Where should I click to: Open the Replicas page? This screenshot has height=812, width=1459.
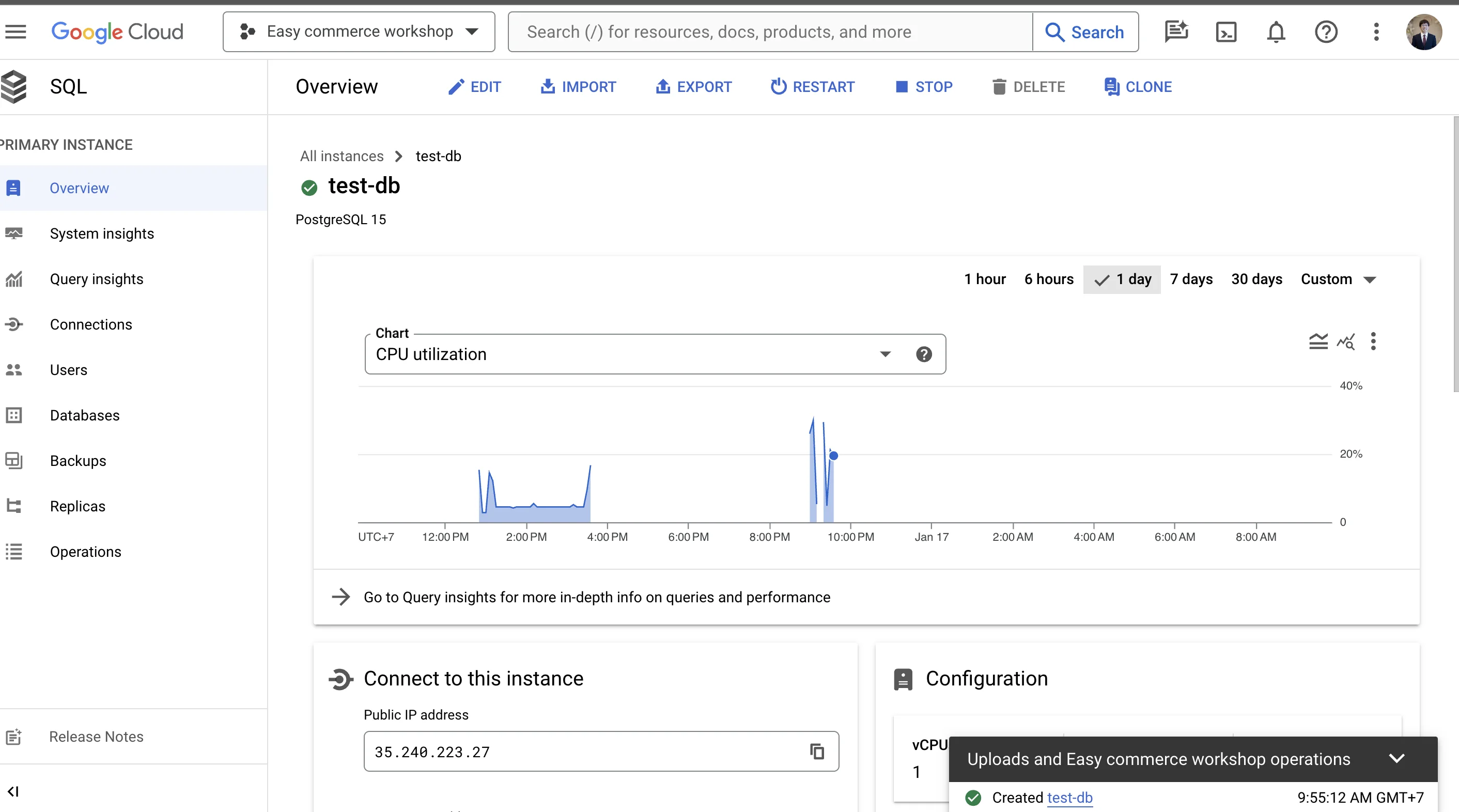coord(134,506)
